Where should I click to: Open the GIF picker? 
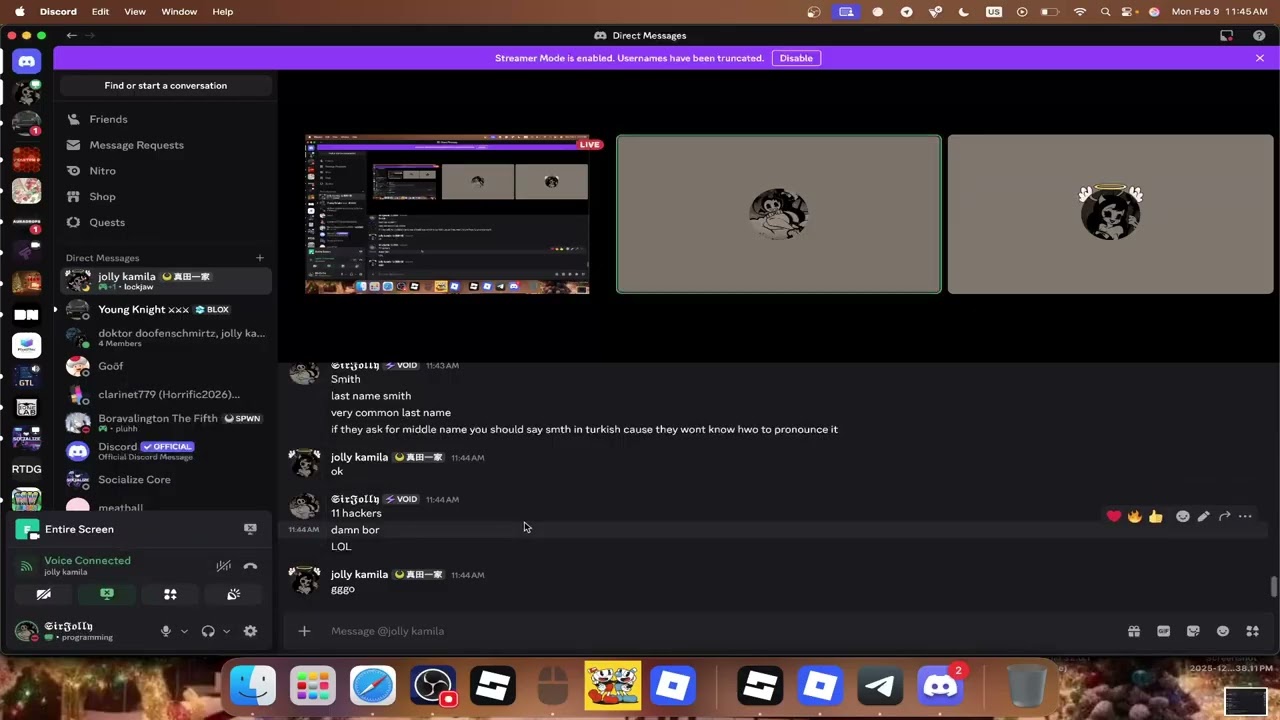point(1163,631)
